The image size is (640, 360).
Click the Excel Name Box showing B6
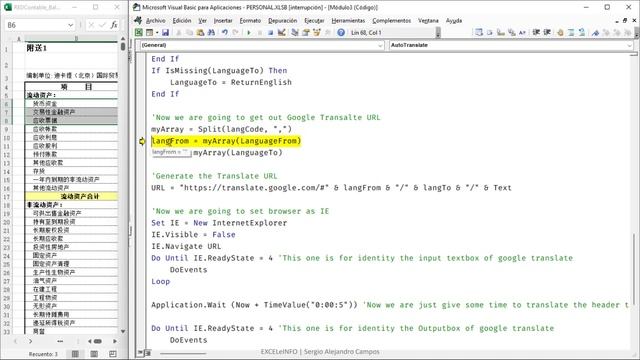pyautogui.click(x=36, y=25)
